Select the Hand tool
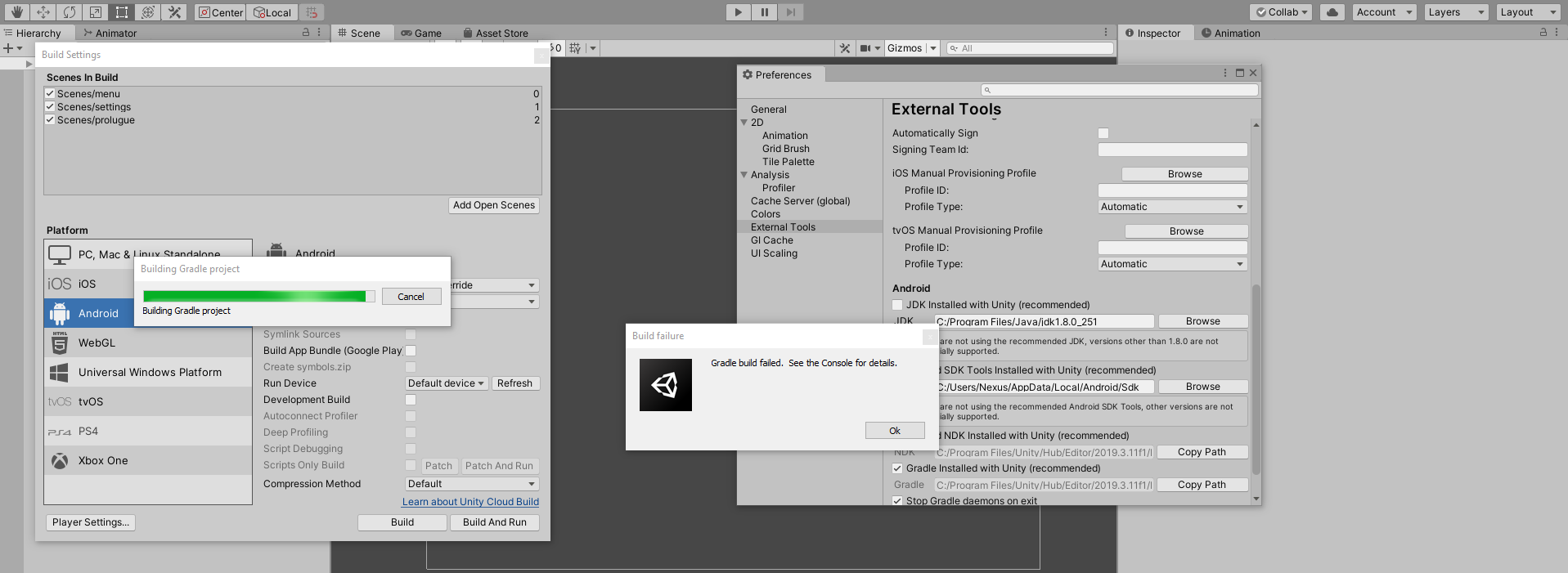 pos(16,12)
